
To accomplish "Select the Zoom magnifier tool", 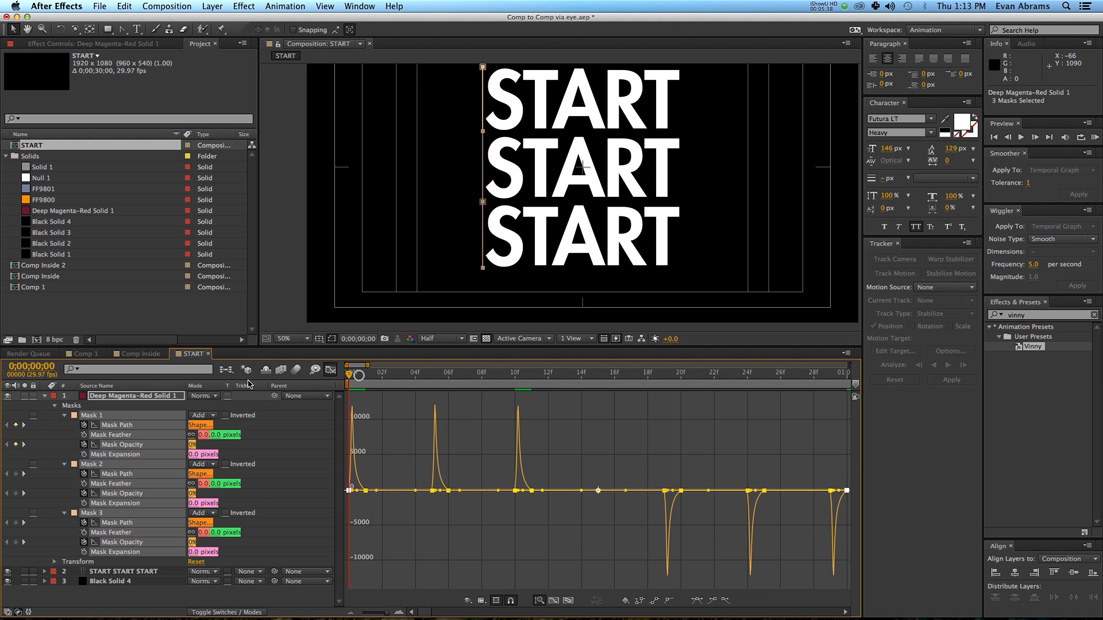I will (42, 30).
